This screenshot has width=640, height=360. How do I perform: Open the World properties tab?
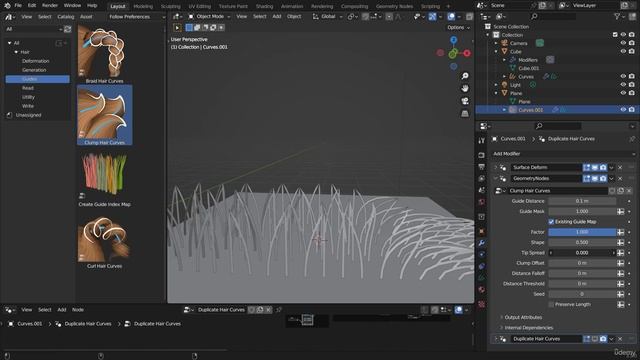coord(482,202)
